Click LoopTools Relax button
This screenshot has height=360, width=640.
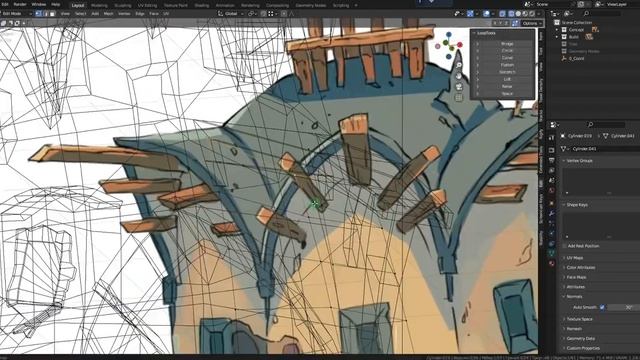point(507,87)
